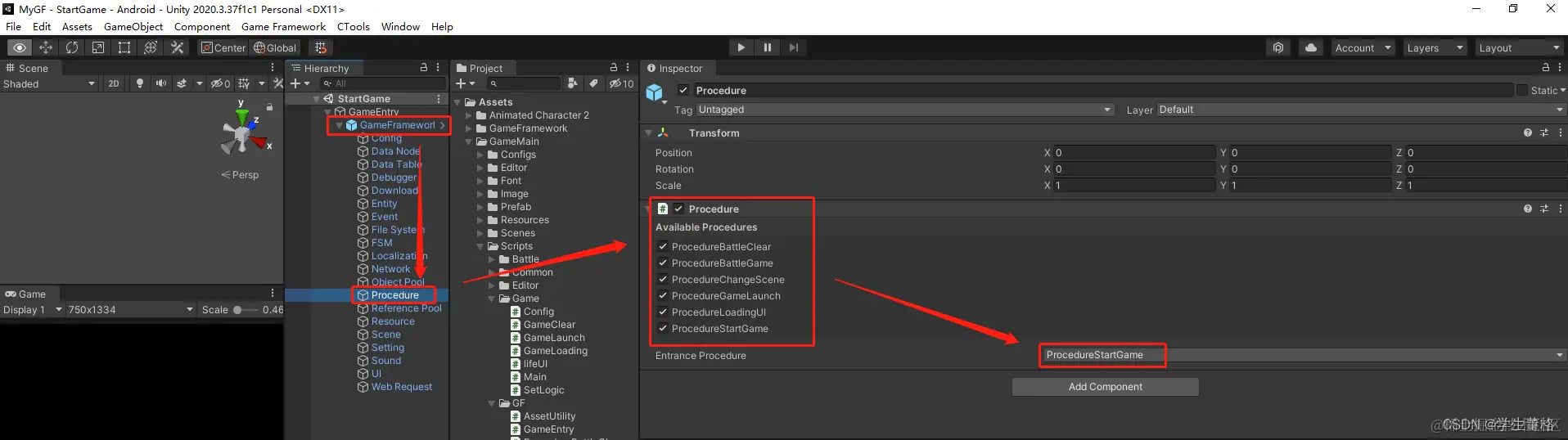Toggle scene audio speaker icon
The image size is (1568, 440).
click(x=160, y=83)
